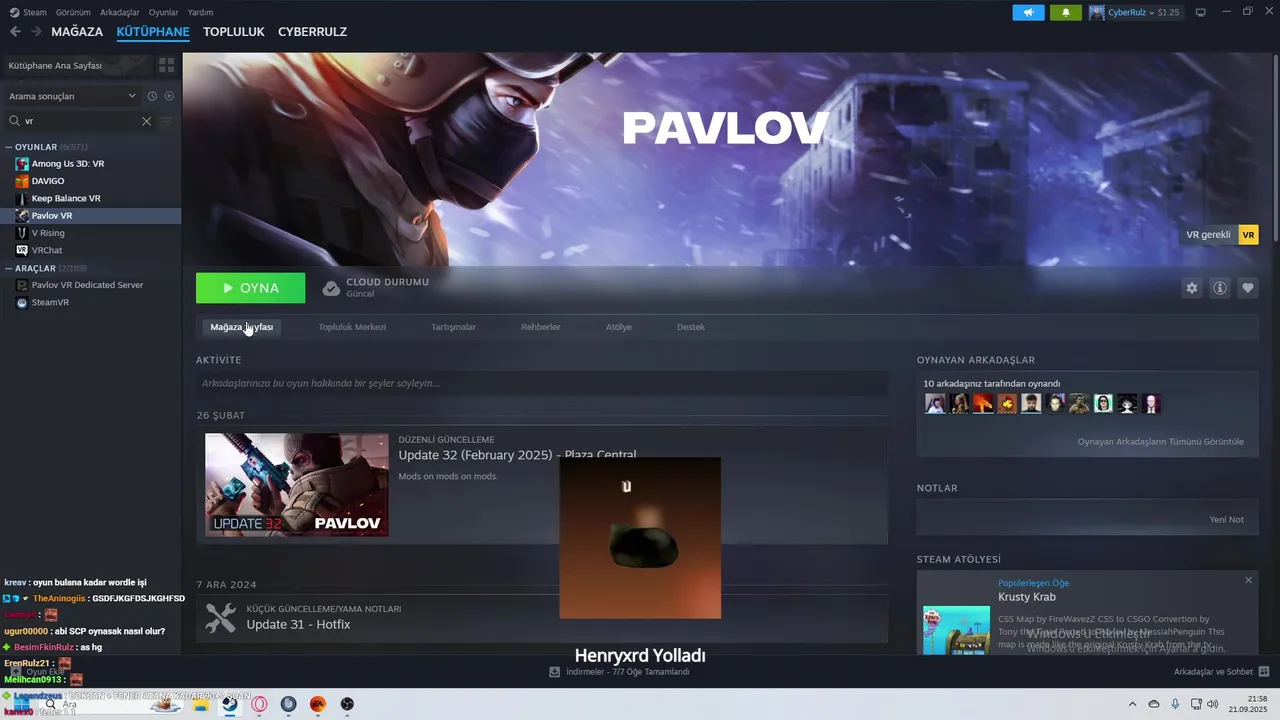Open Rehberler link
The height and width of the screenshot is (720, 1280).
[540, 327]
